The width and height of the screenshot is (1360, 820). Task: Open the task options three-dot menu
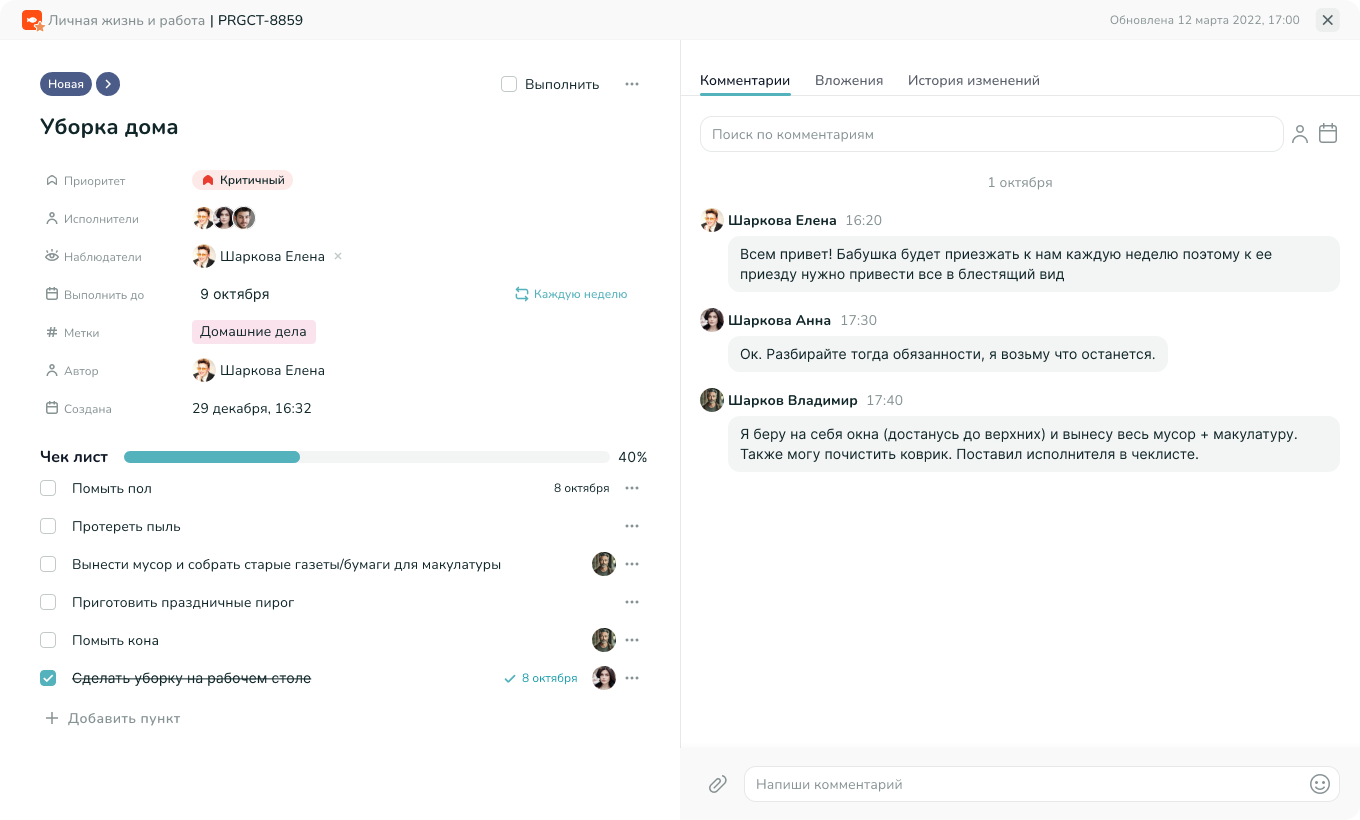pos(632,84)
